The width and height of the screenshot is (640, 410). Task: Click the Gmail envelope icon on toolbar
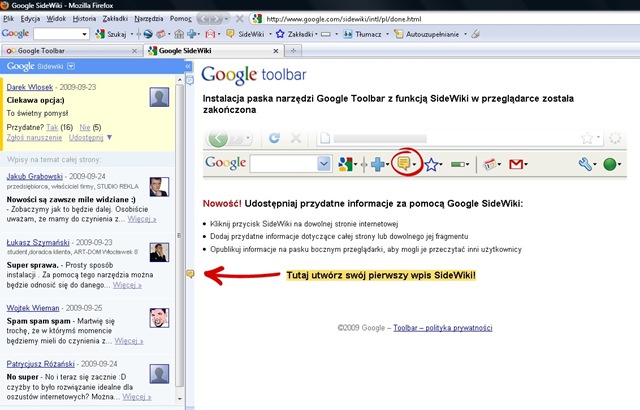tap(210, 34)
